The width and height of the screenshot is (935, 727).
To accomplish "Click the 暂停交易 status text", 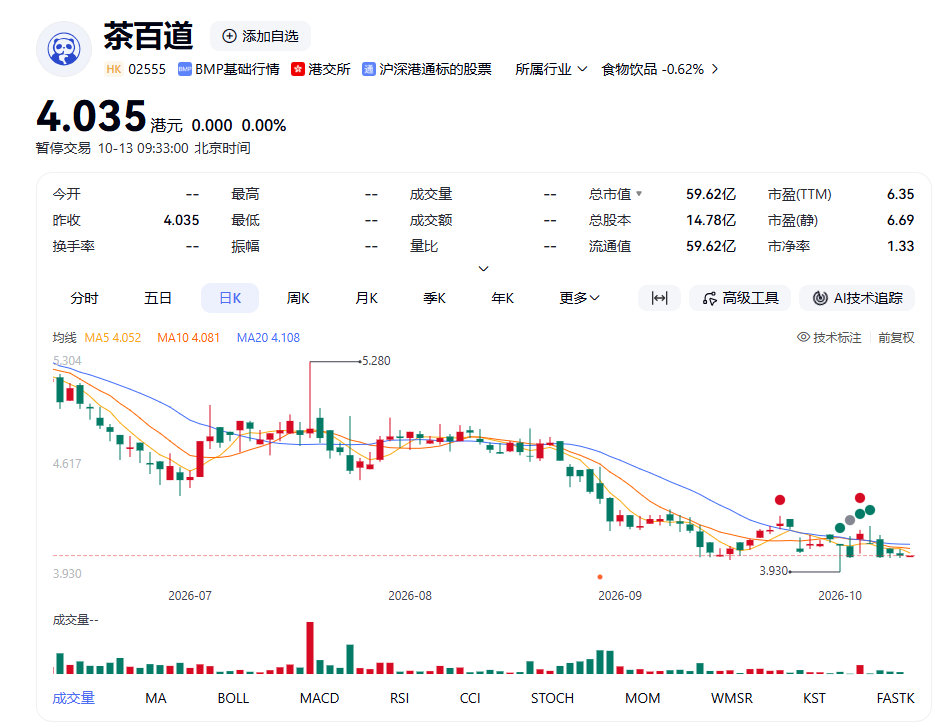I will (63, 148).
